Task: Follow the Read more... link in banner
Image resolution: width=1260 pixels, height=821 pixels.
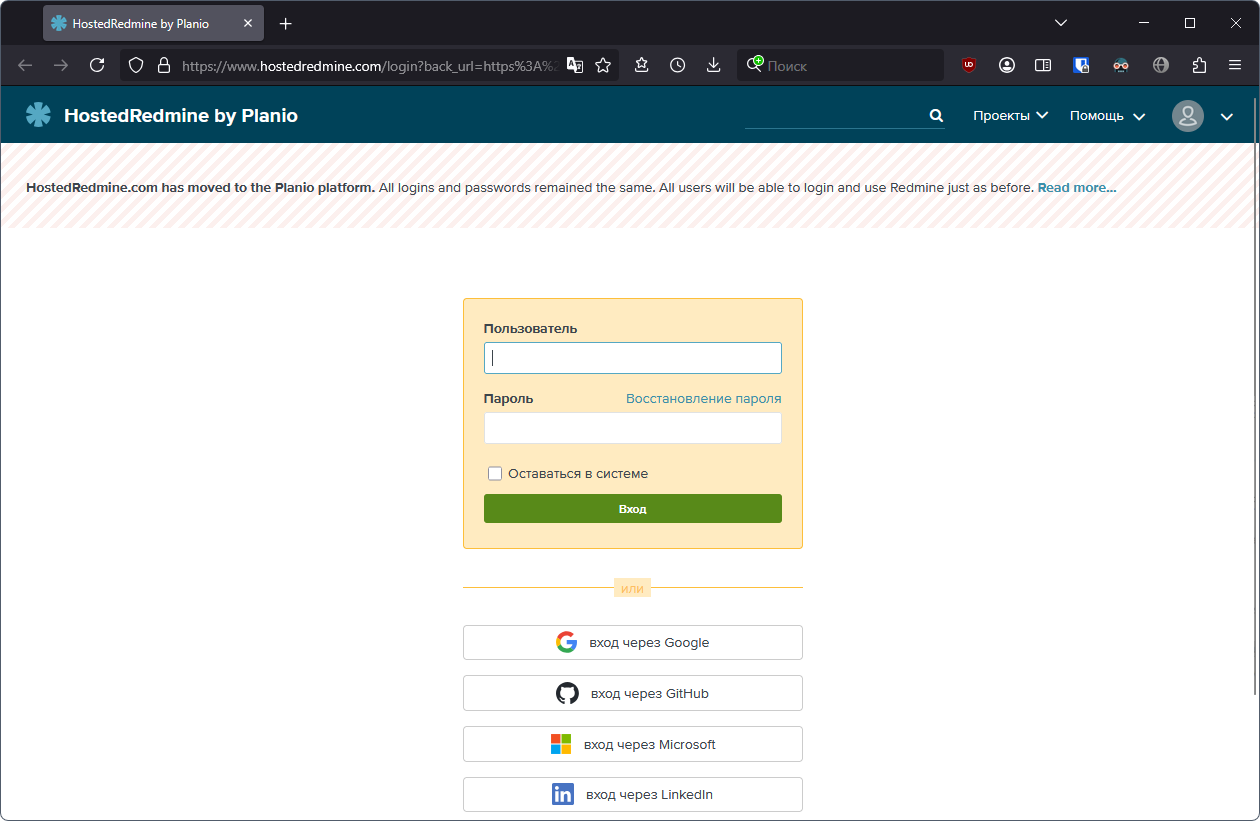Action: (x=1077, y=187)
